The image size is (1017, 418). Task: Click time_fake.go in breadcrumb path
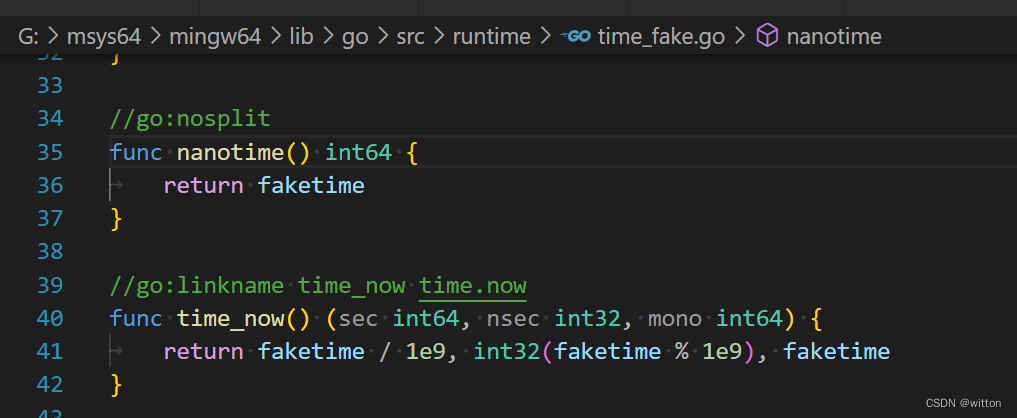662,37
